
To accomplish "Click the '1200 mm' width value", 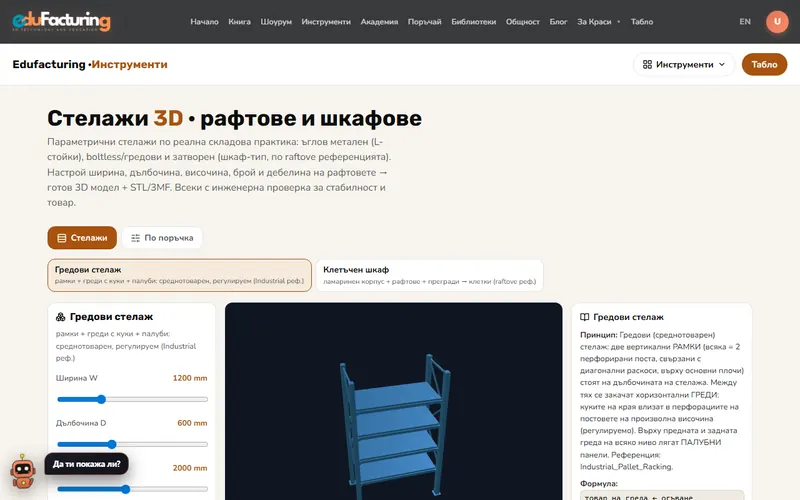I will [190, 378].
